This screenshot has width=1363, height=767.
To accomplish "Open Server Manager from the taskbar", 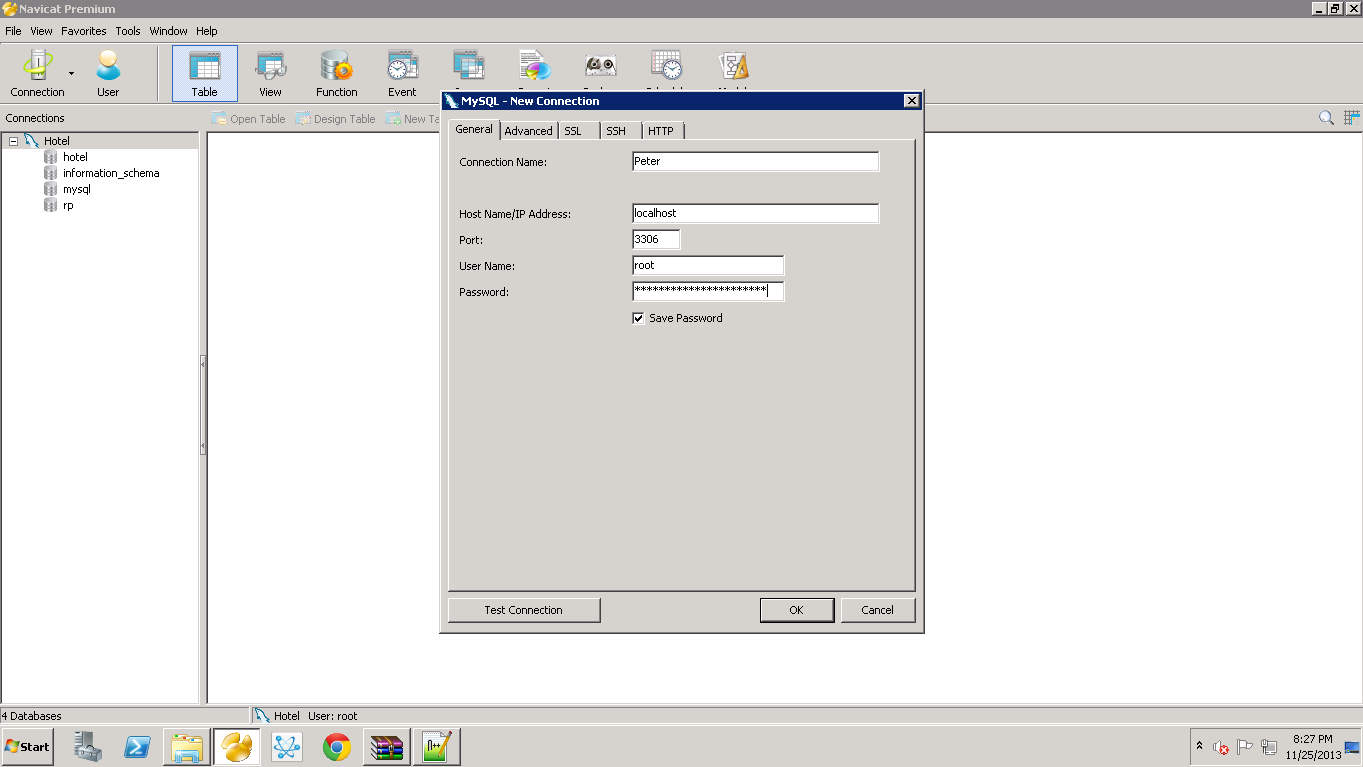I will 88,746.
